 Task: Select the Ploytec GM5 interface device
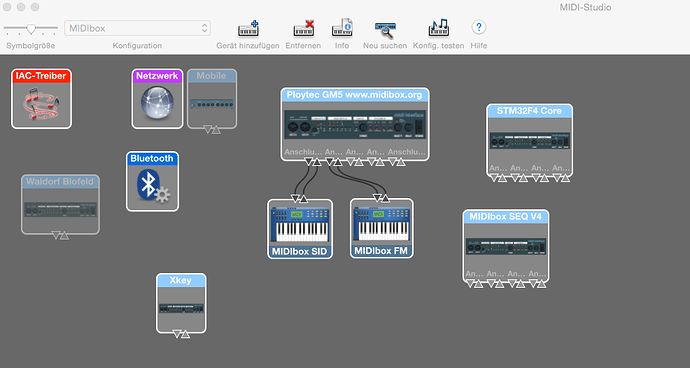coord(355,124)
